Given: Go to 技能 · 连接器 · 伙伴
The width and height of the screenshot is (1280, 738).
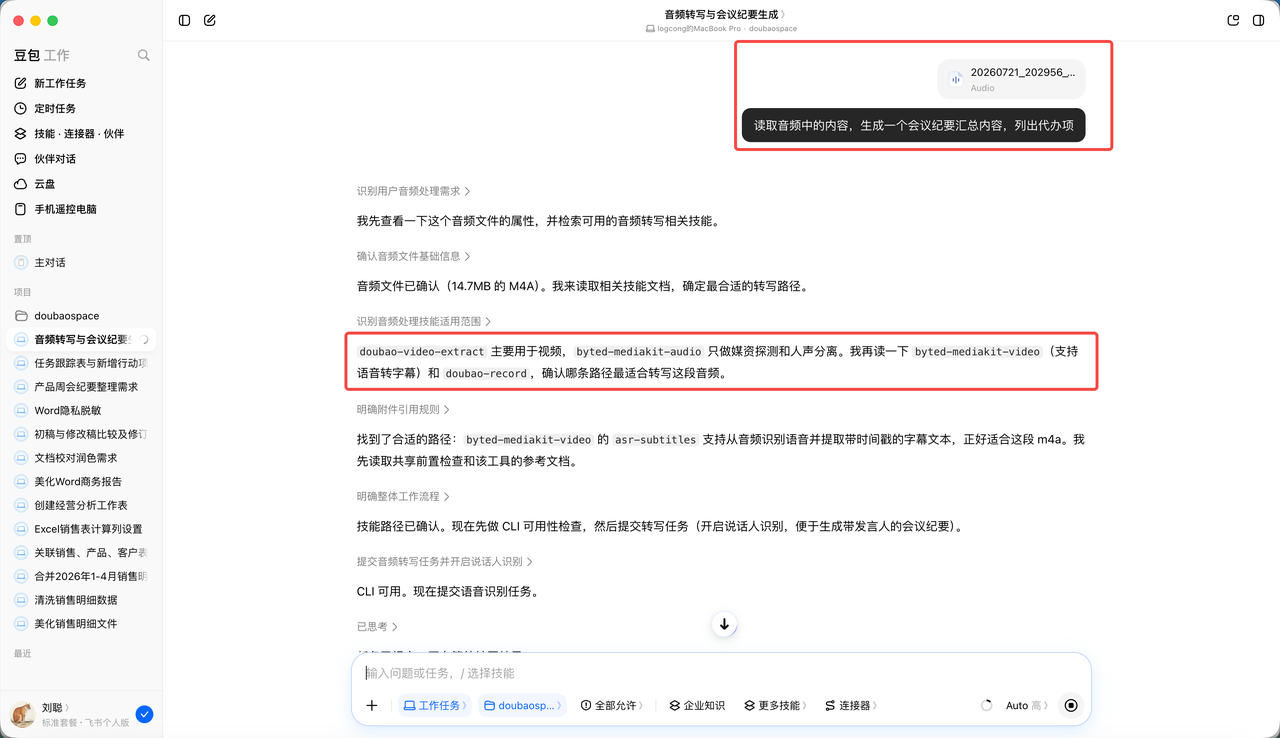Looking at the screenshot, I should (81, 133).
